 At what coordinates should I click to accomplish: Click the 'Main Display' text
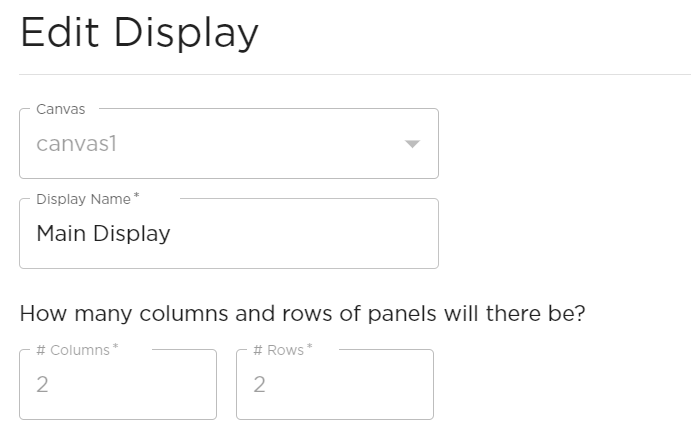tap(103, 234)
